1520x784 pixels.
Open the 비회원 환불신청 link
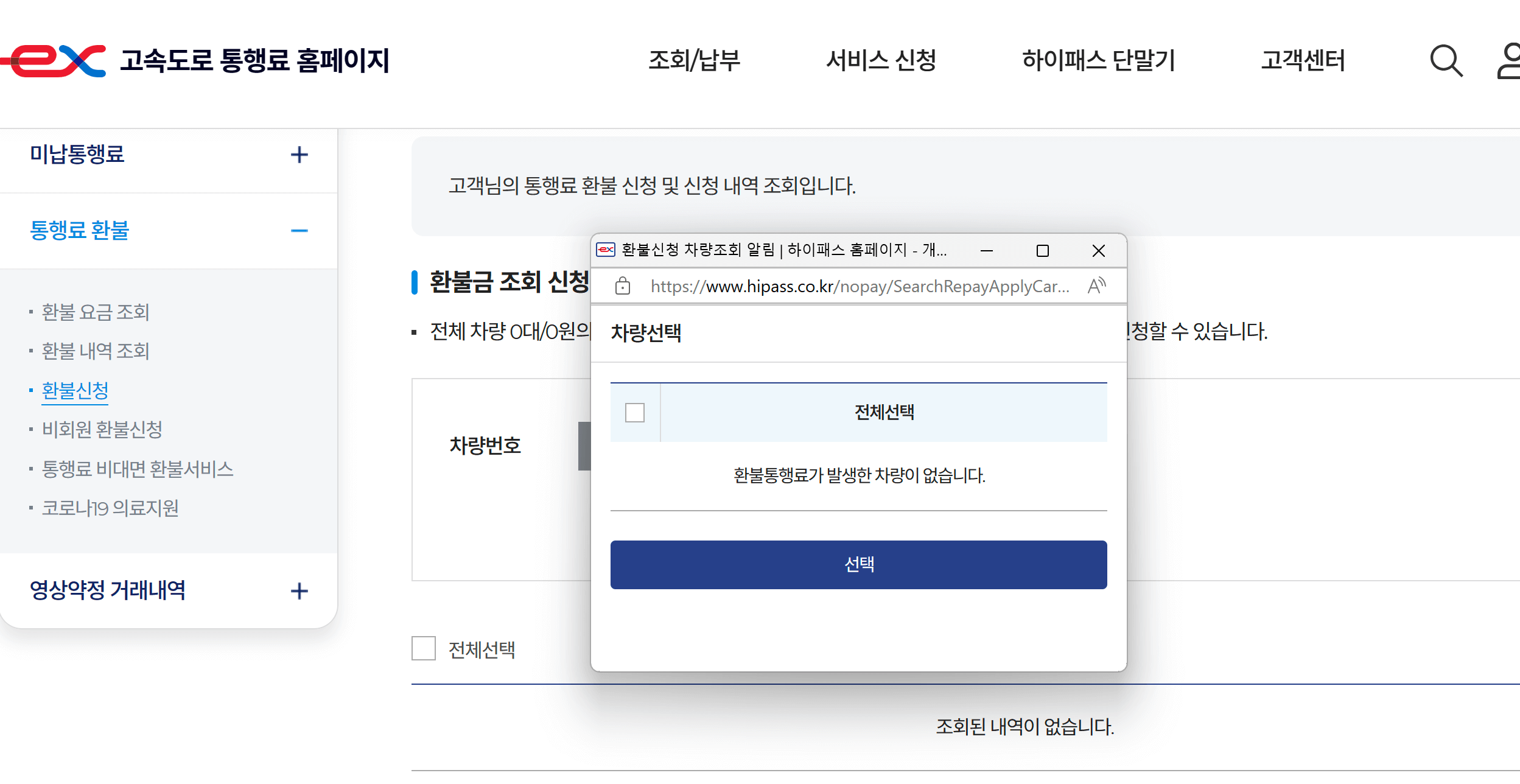point(102,430)
